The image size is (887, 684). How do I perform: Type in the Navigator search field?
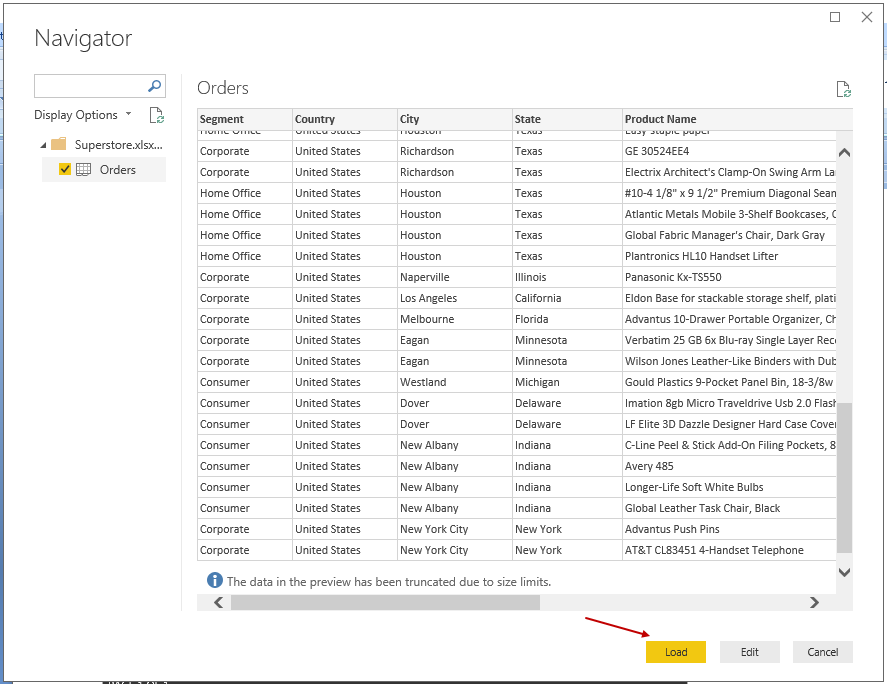coord(90,86)
